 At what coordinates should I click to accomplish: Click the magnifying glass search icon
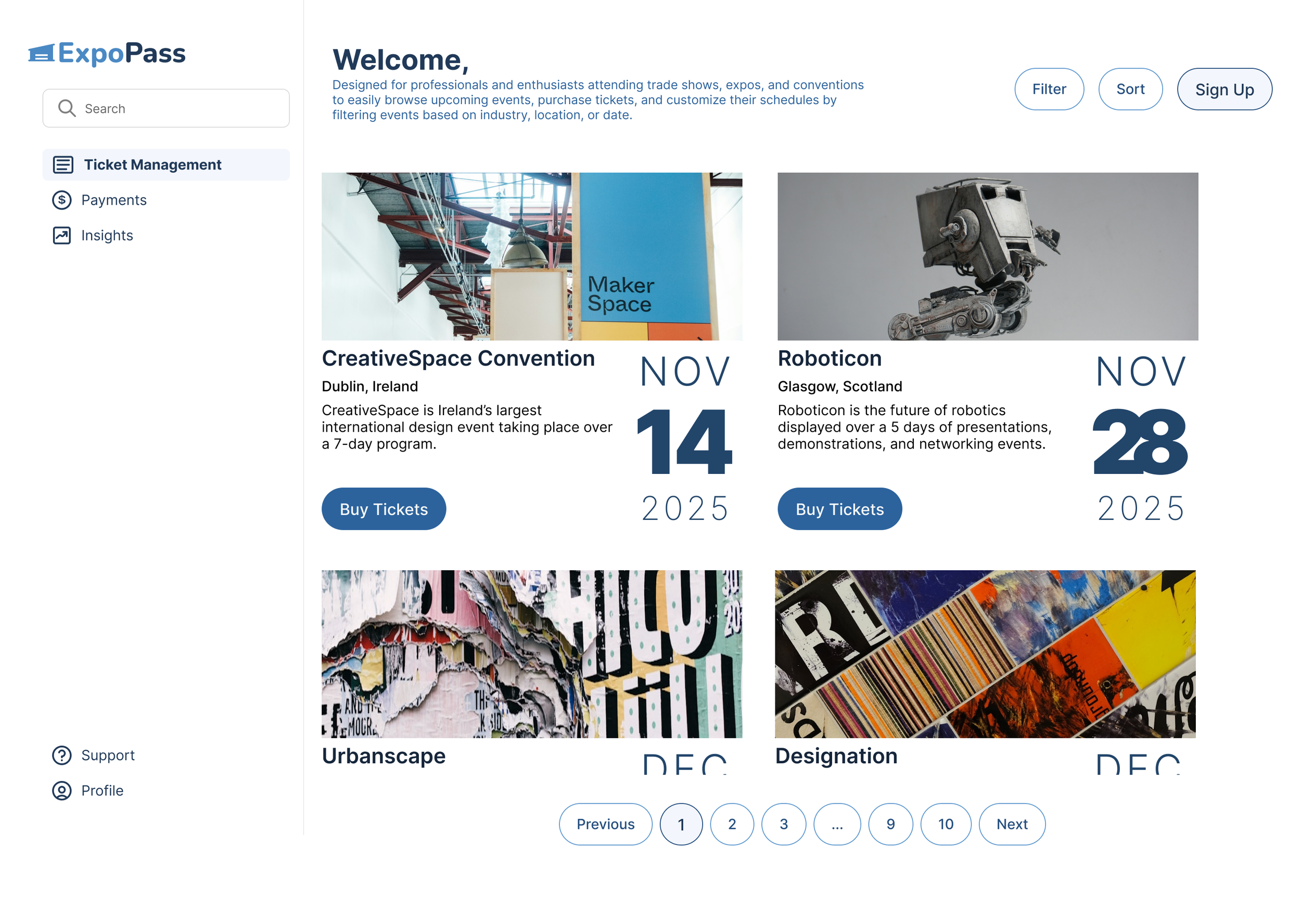pyautogui.click(x=67, y=108)
